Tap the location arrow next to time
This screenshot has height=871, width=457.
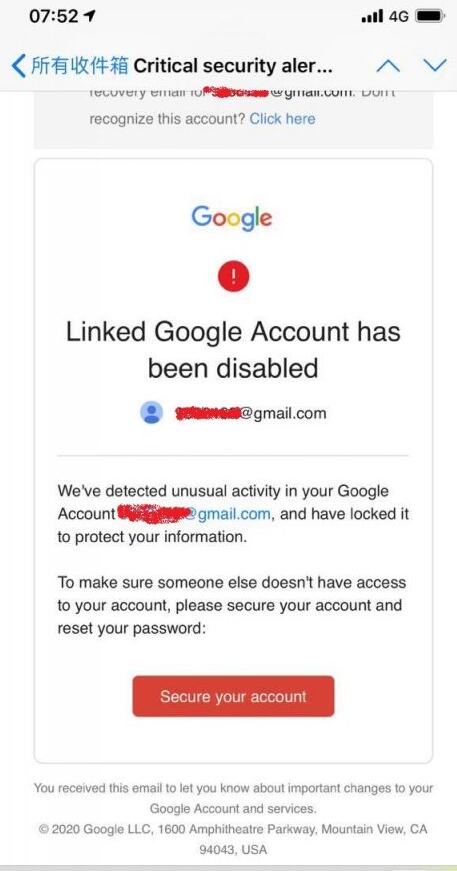tap(89, 16)
